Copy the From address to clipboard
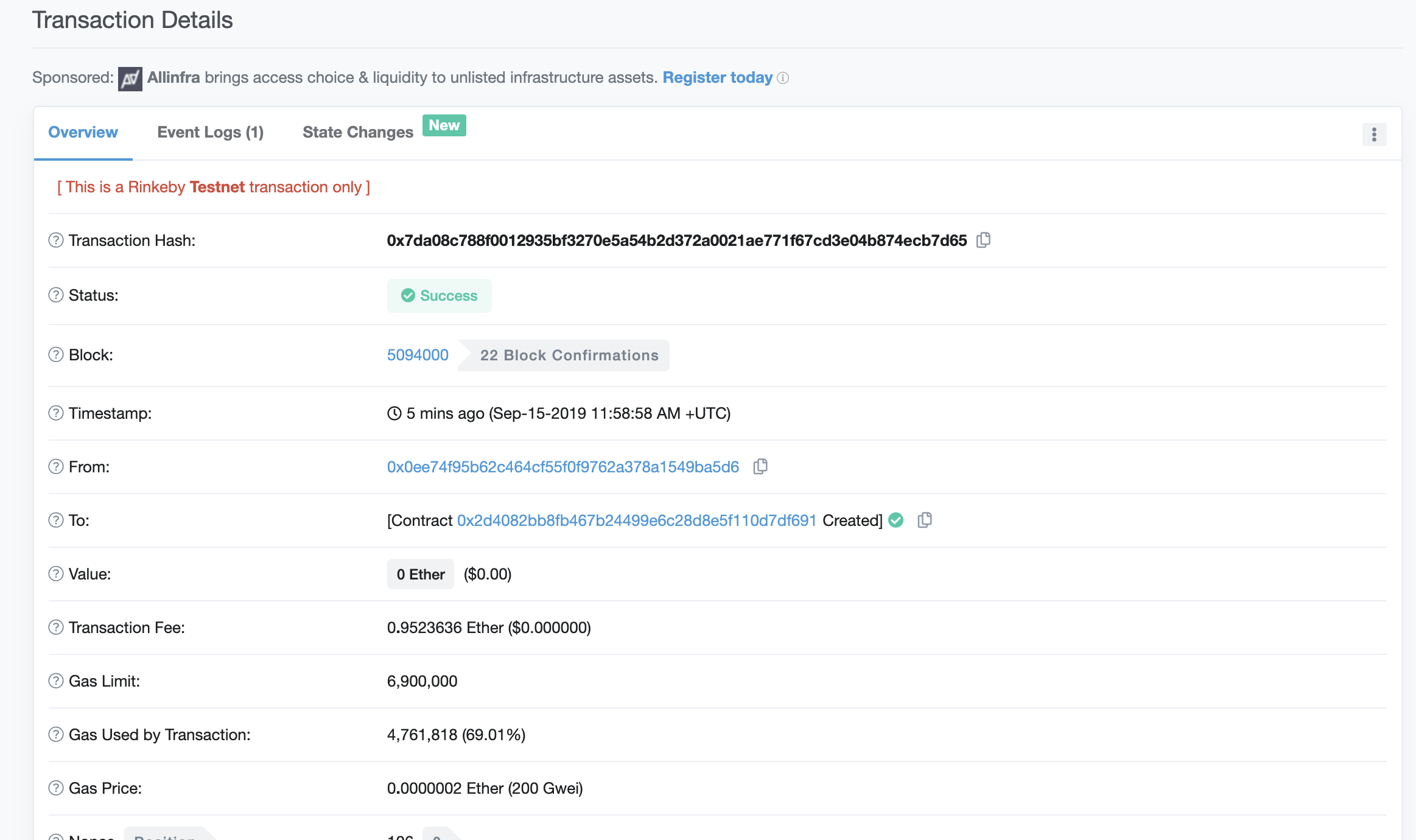 [x=760, y=467]
